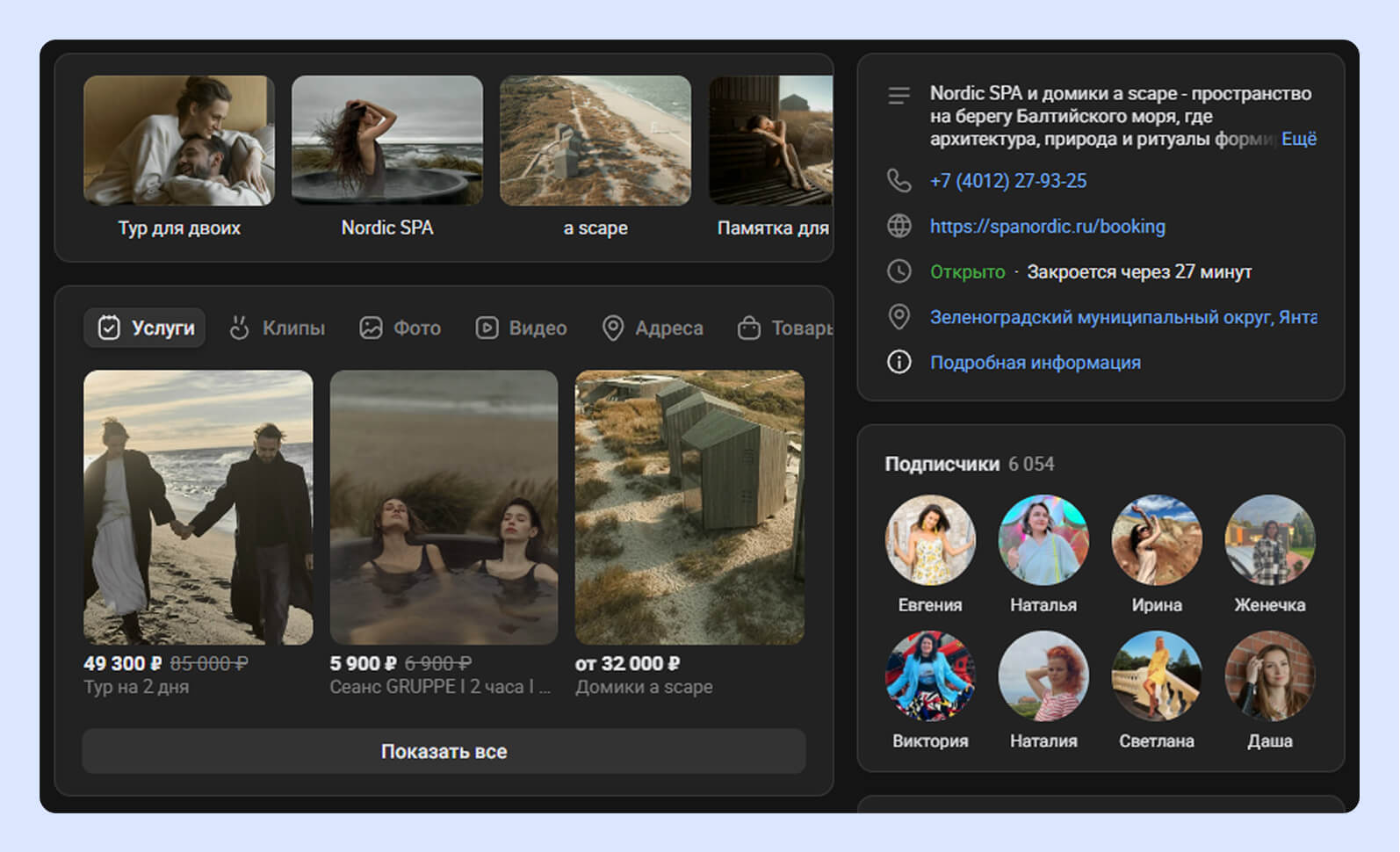The image size is (1400, 852).
Task: Click the location pin icon by address
Action: [x=898, y=317]
